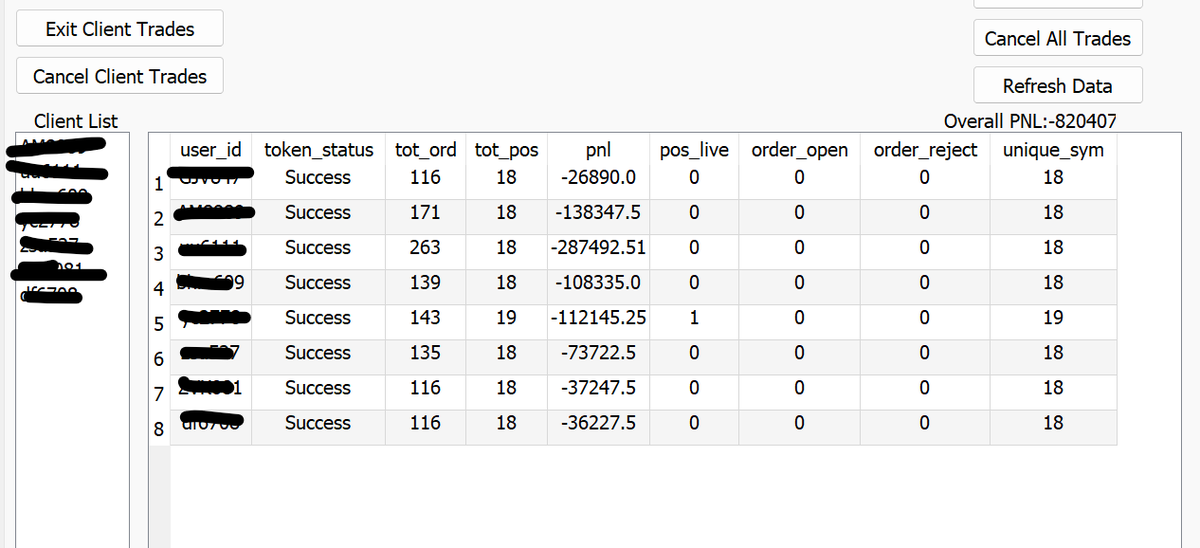Click Success status in row 1
Image resolution: width=1200 pixels, height=548 pixels.
318,178
